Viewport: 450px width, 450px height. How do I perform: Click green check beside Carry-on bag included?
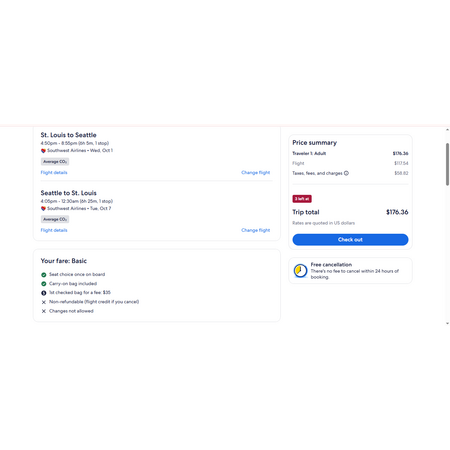[44, 284]
